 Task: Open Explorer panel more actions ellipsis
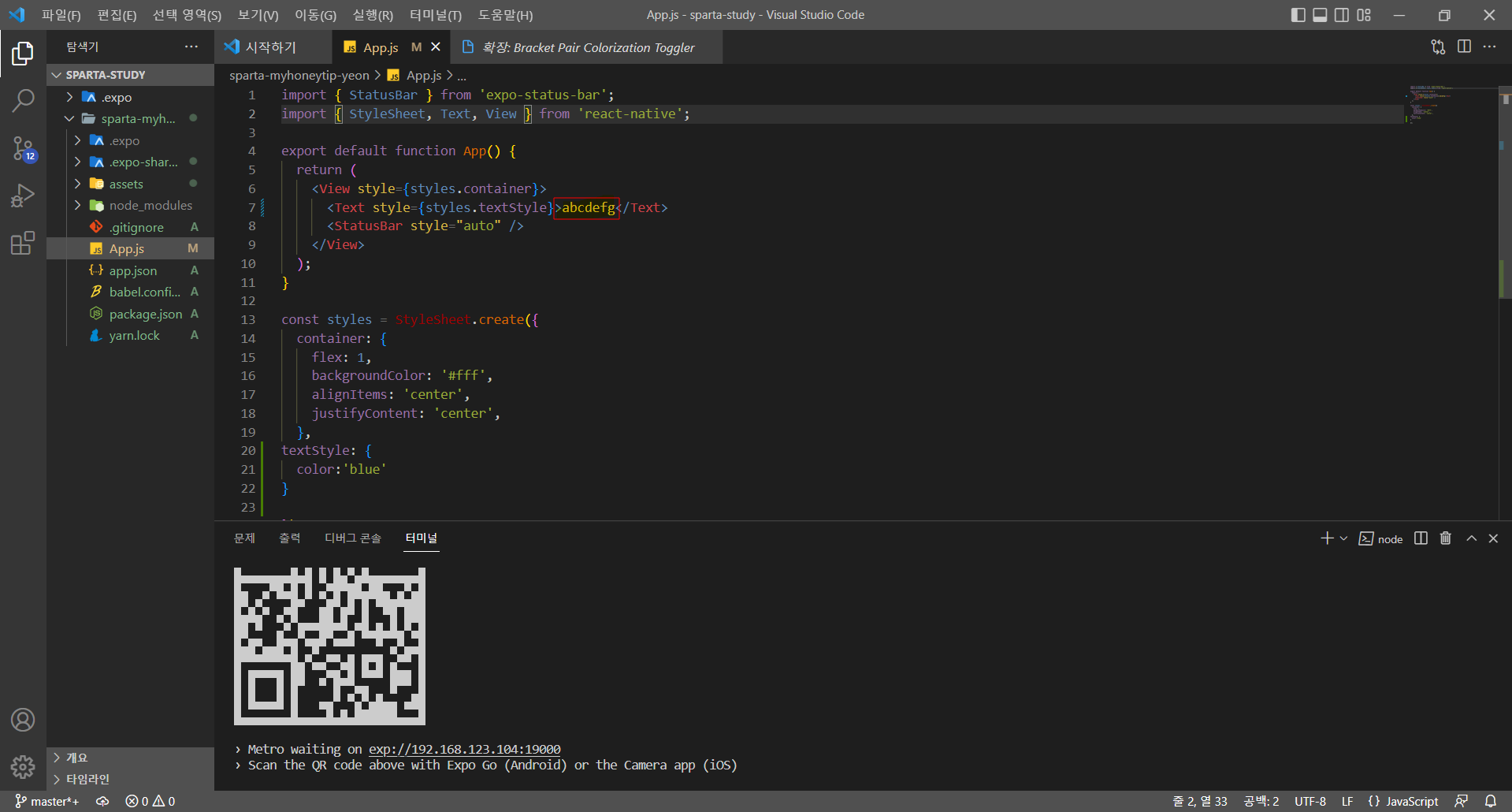click(191, 47)
